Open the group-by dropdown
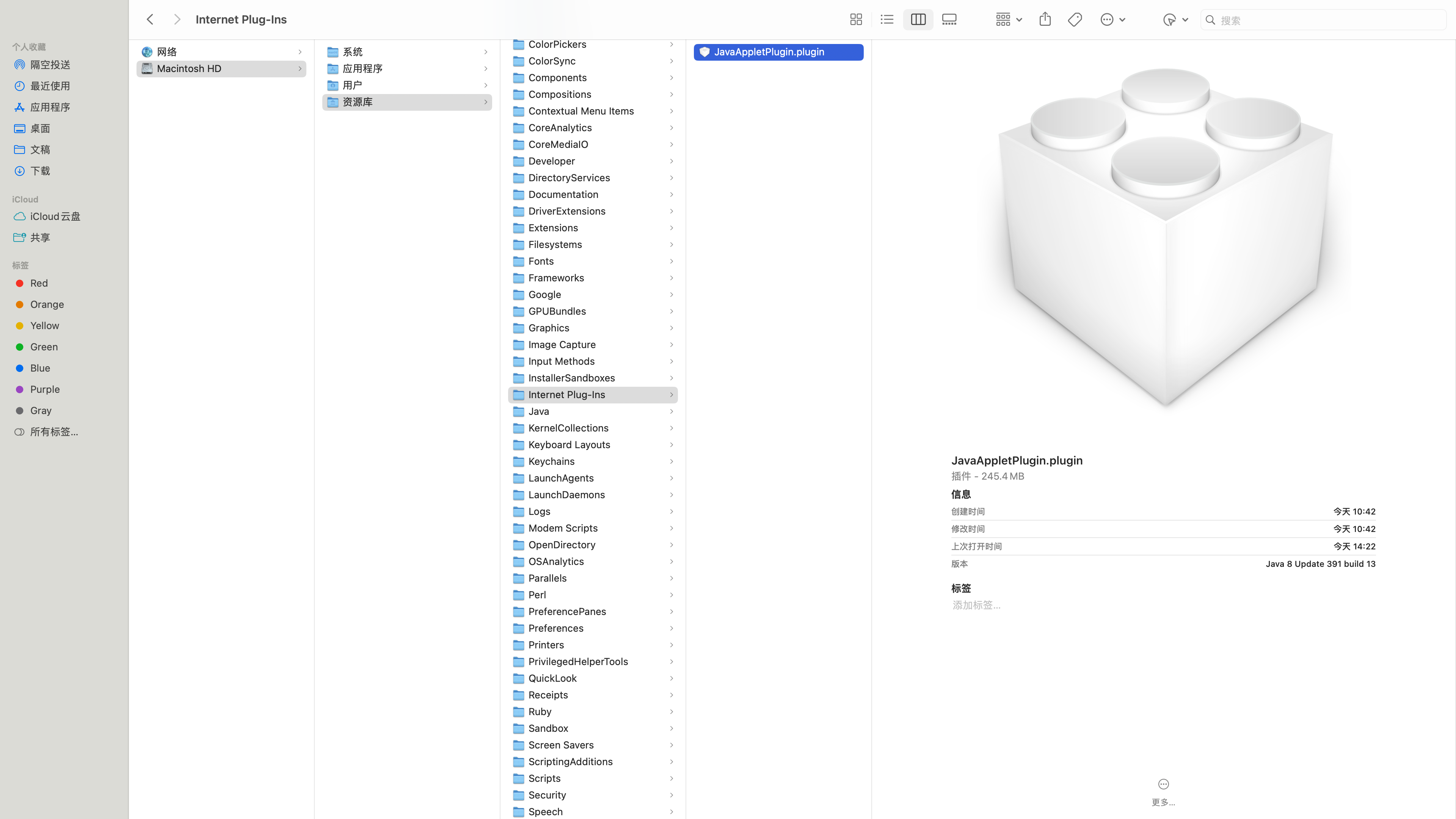The height and width of the screenshot is (819, 1456). point(1009,20)
